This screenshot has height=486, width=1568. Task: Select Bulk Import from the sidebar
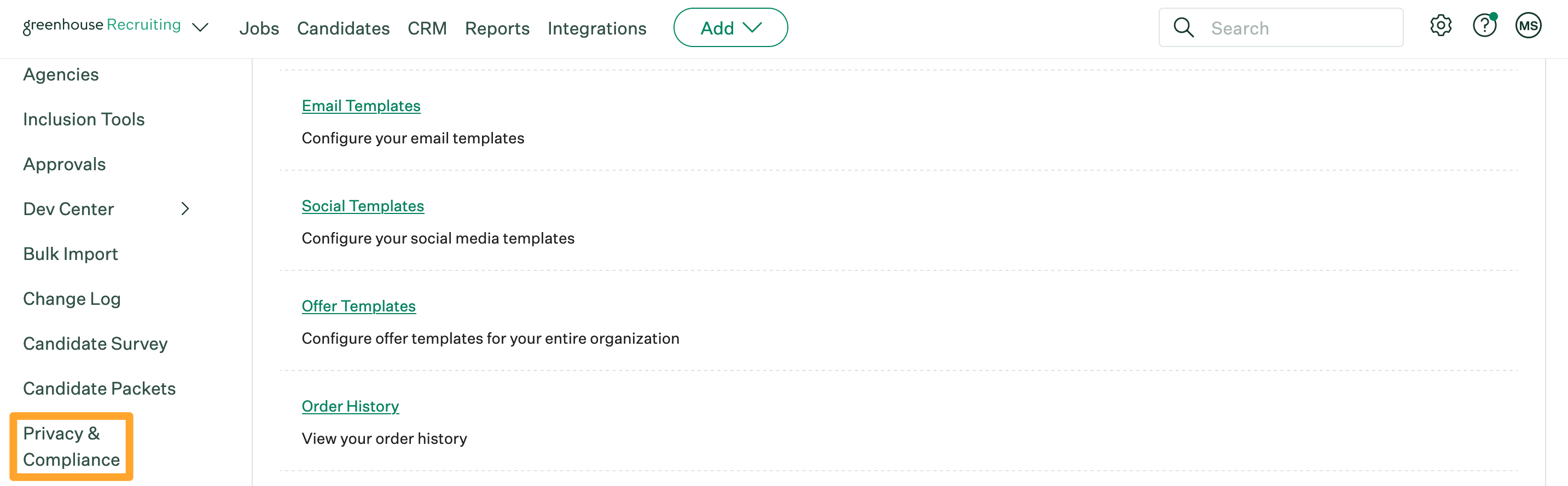point(70,254)
